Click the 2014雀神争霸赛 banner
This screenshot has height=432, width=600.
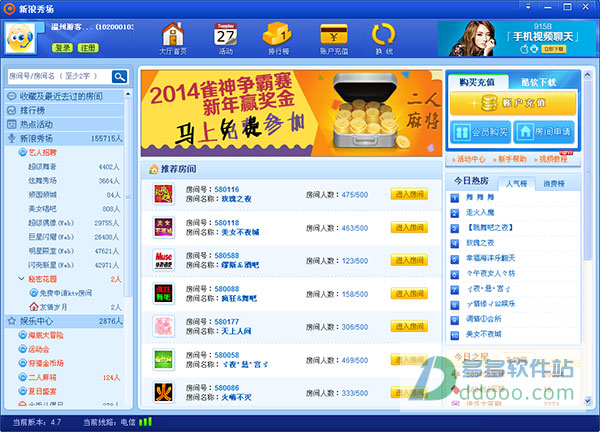(x=292, y=113)
